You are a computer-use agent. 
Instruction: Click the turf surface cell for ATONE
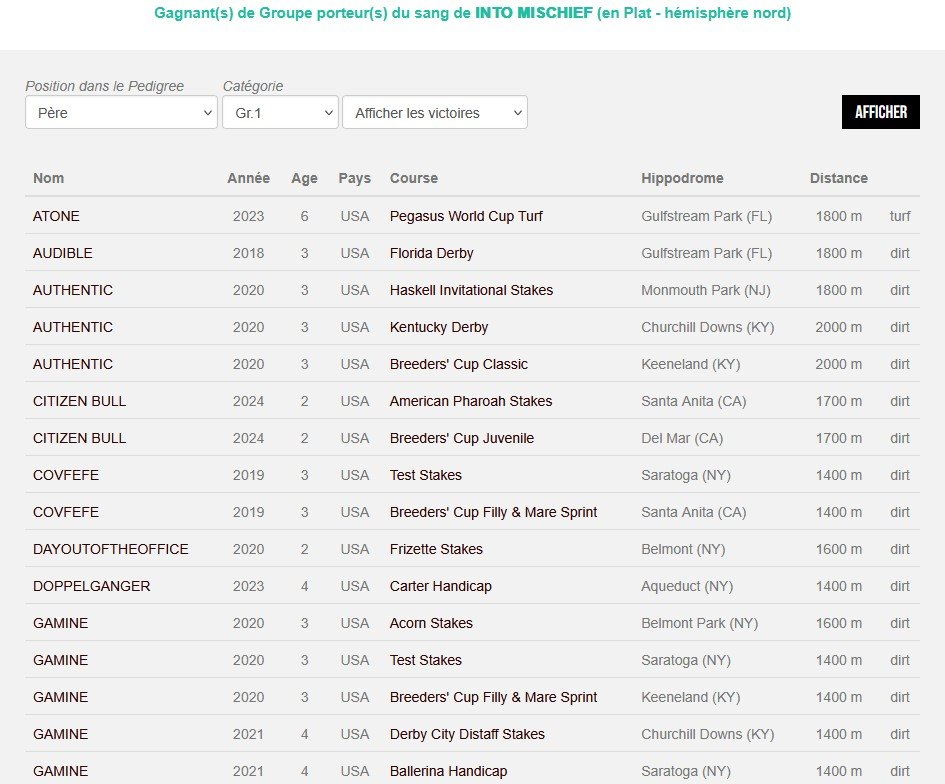[x=900, y=216]
